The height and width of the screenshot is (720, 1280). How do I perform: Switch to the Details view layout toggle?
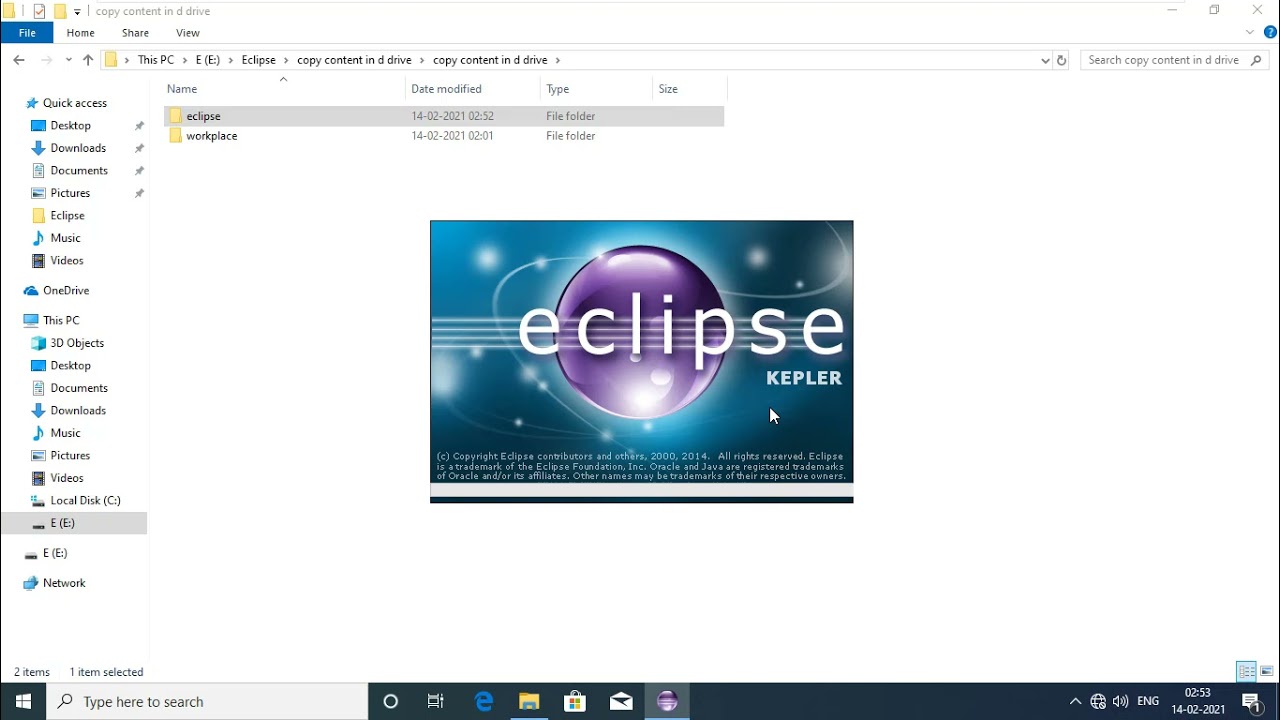pyautogui.click(x=1246, y=671)
